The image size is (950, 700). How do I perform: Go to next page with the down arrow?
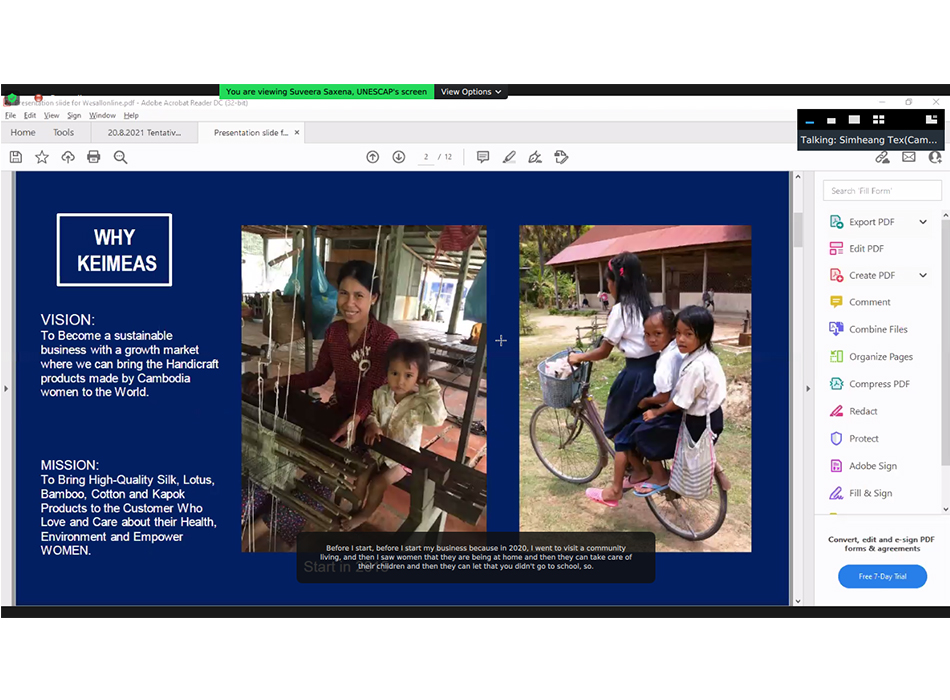coord(399,158)
